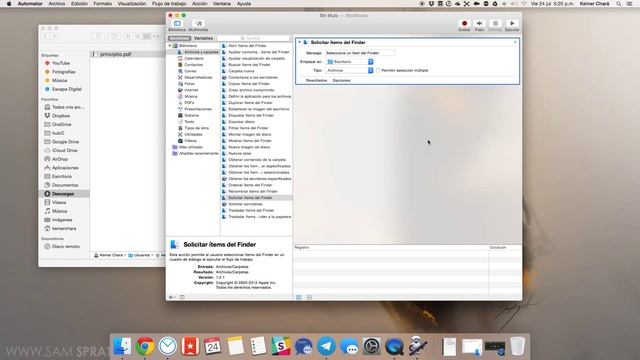640x360 pixels.
Task: Select the Desarrolladores category in the library
Action: (198, 77)
